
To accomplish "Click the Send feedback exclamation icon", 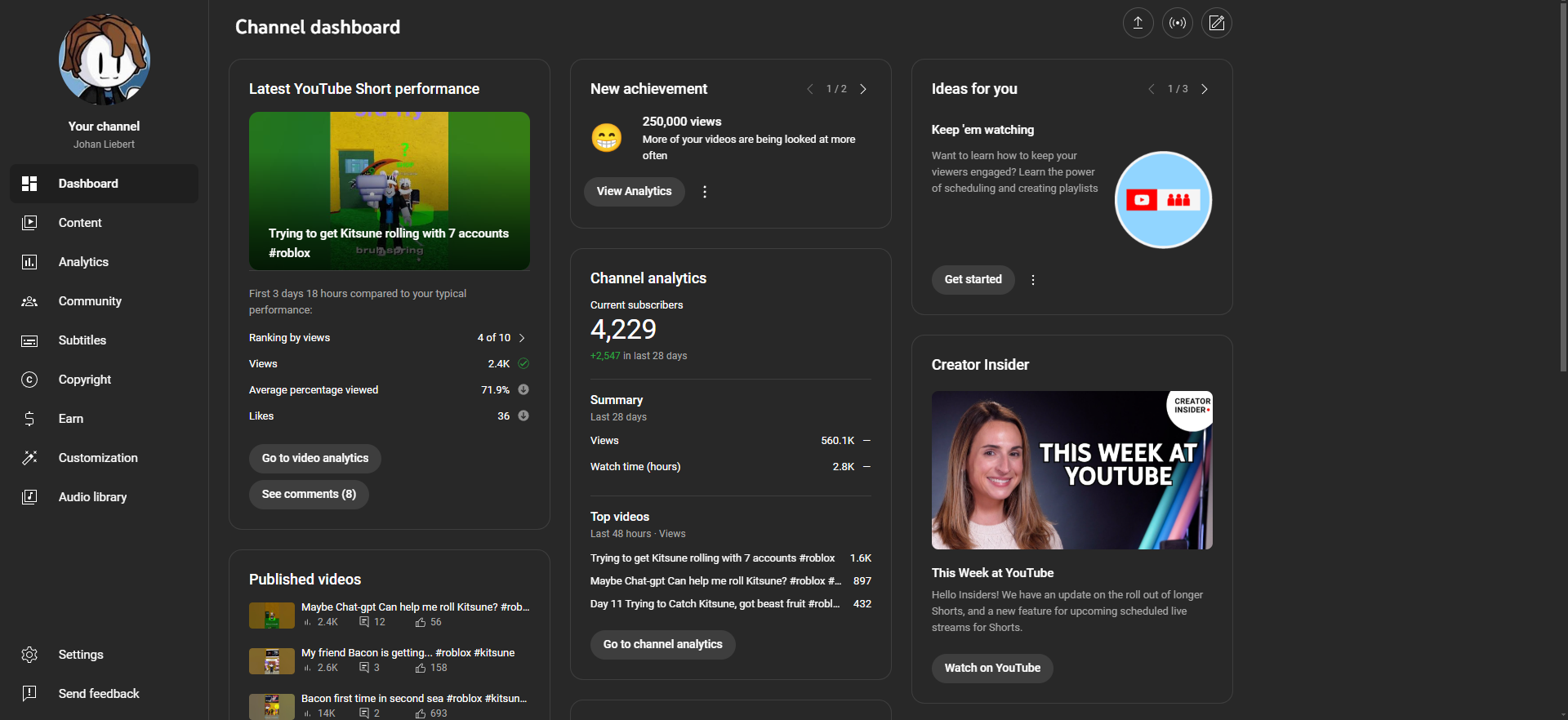I will (x=29, y=694).
